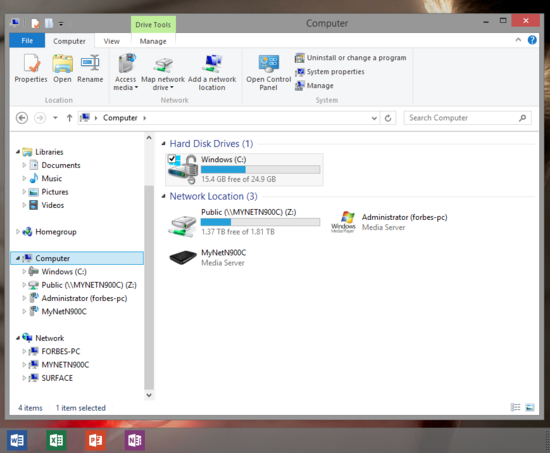Expand the Homegroup tree node
550x453 pixels.
[18, 232]
